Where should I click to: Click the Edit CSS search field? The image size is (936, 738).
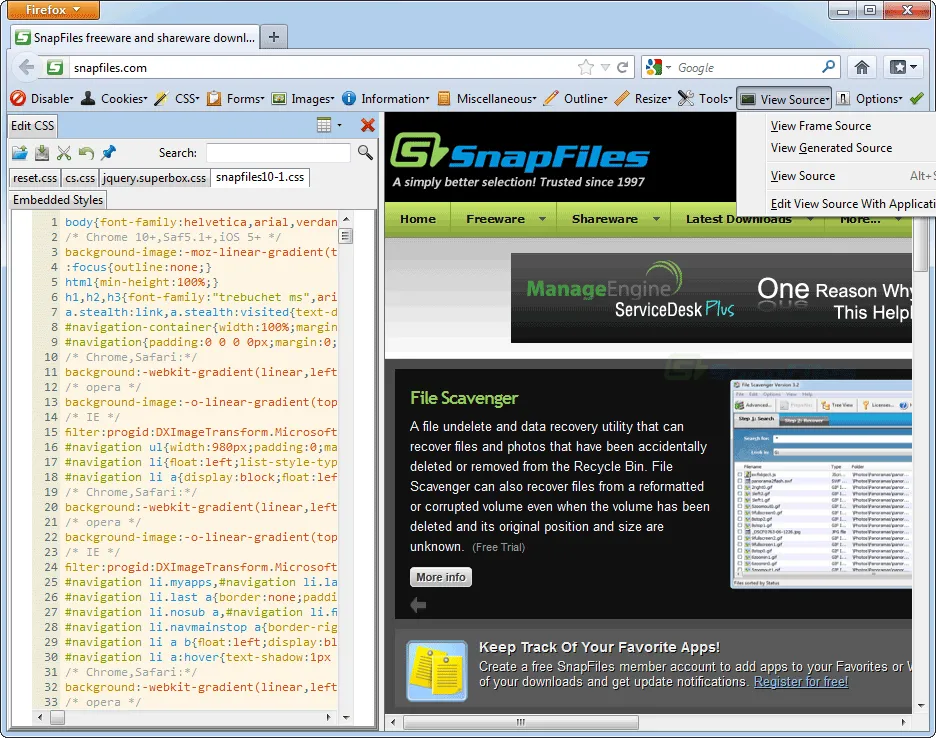[x=278, y=153]
